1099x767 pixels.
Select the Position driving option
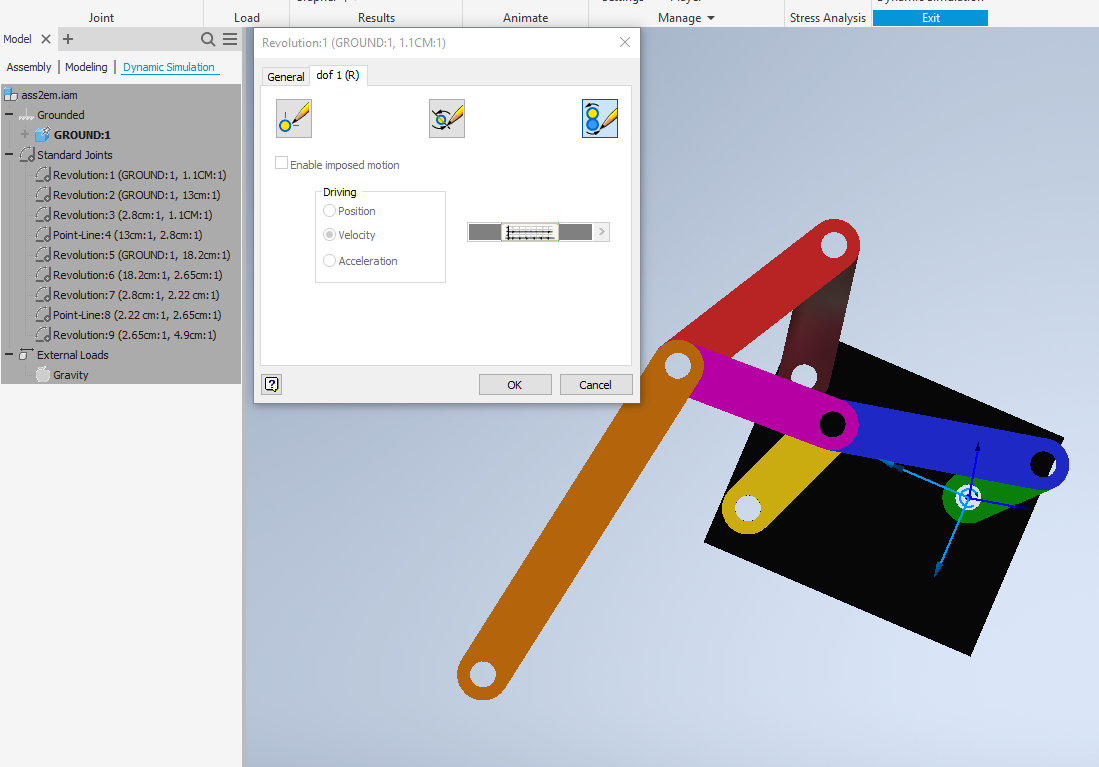pos(329,211)
